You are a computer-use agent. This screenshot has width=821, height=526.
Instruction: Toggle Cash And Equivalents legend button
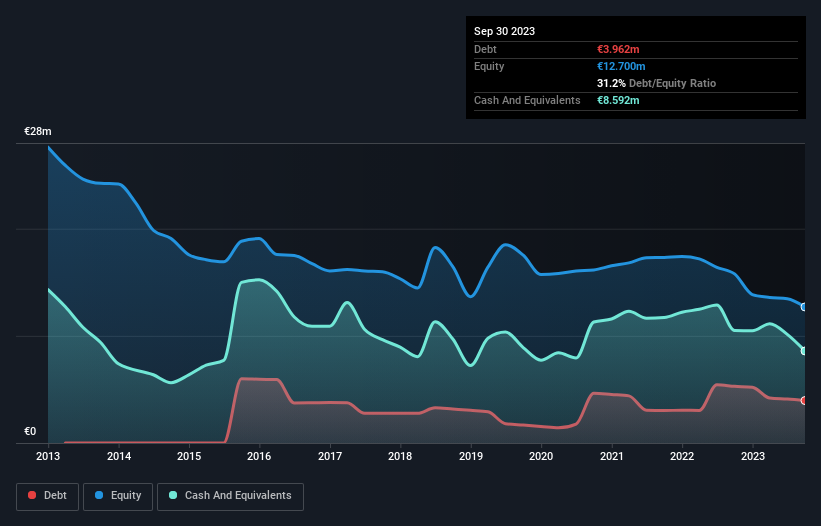pyautogui.click(x=230, y=496)
